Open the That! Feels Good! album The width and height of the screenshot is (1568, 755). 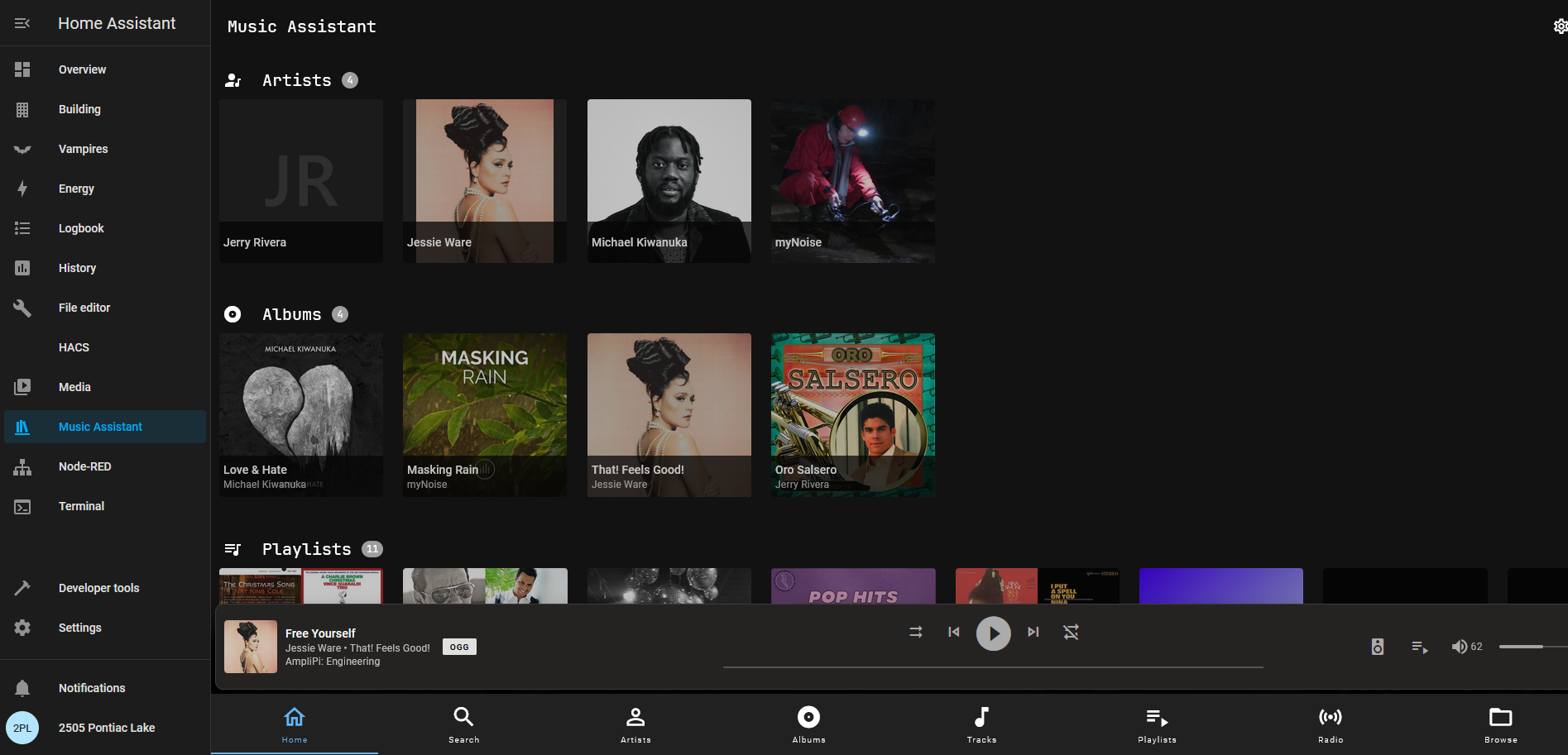(x=669, y=415)
